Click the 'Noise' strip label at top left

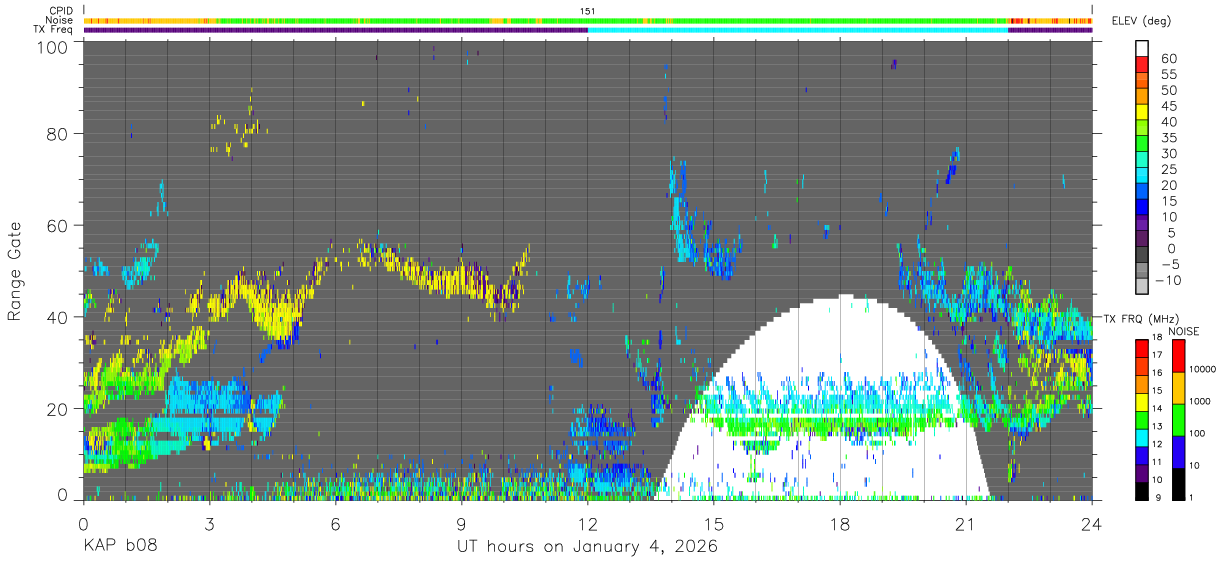tap(60, 20)
